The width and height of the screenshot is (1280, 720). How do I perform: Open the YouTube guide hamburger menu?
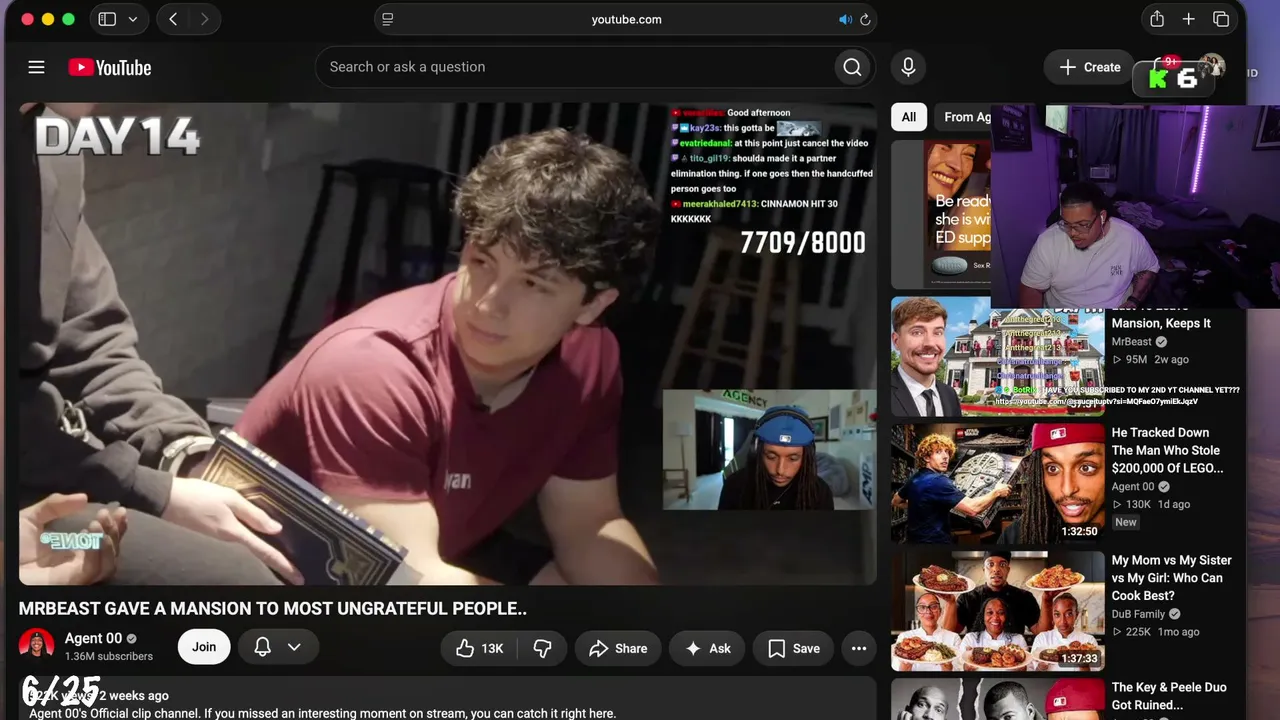(36, 67)
